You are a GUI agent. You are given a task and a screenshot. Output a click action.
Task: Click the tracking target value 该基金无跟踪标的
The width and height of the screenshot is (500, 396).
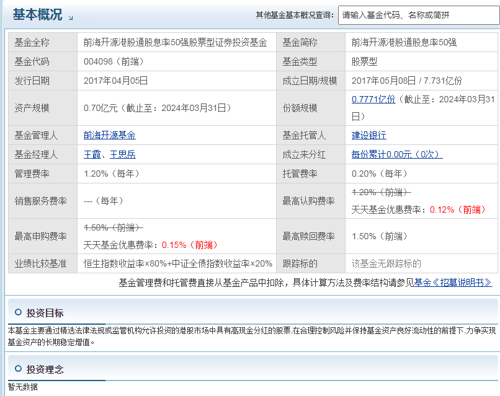point(386,264)
